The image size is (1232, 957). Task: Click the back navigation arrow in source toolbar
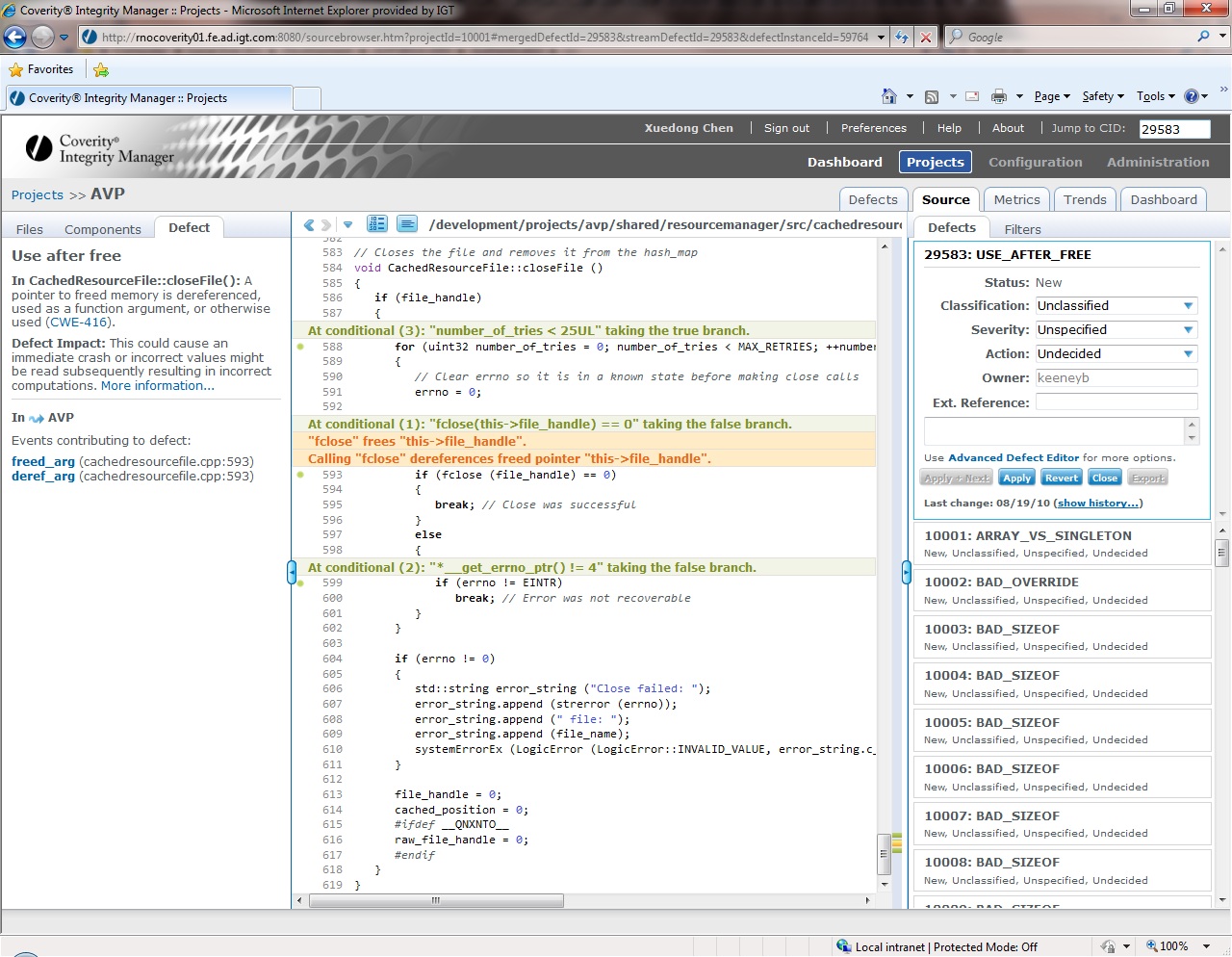[308, 225]
